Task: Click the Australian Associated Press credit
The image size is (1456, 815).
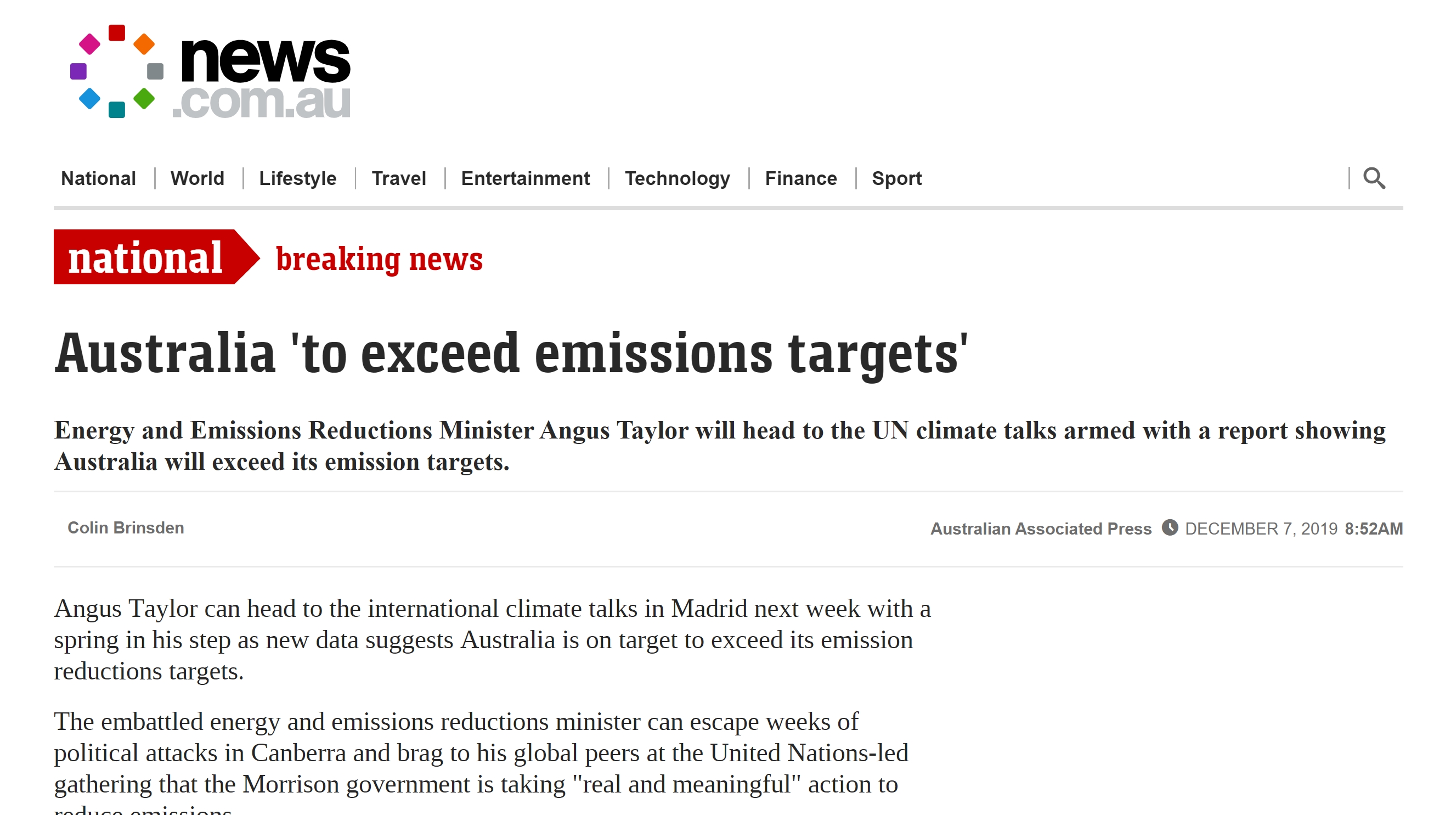Action: pos(1041,529)
